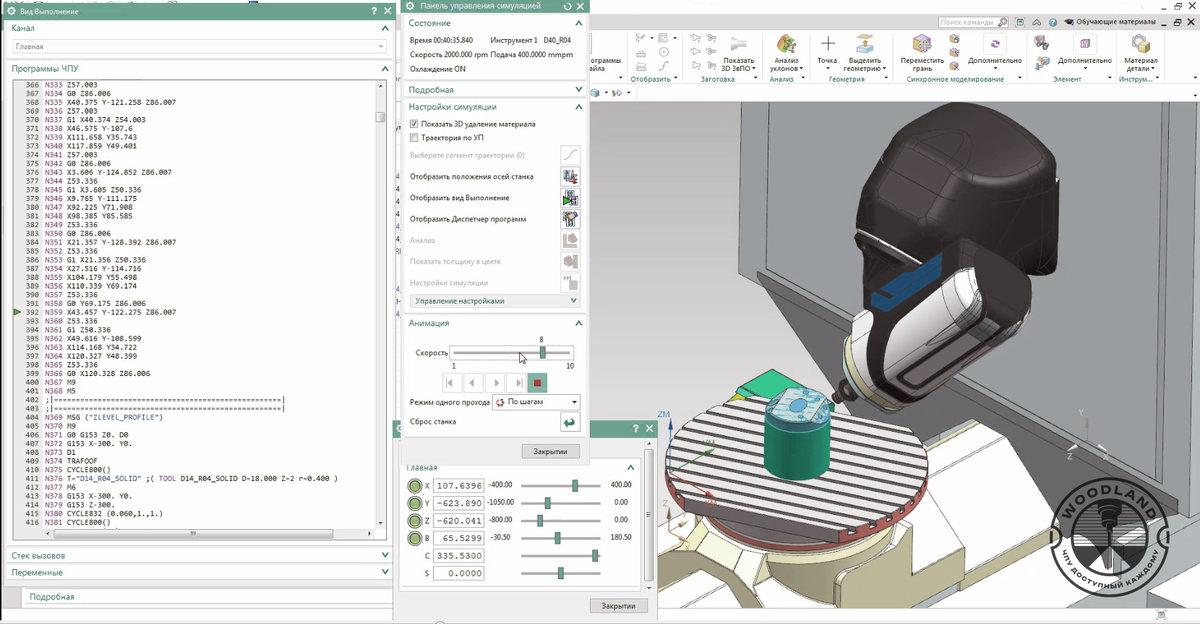The image size is (1200, 624).
Task: Jump to the next operation in simulation
Action: (x=518, y=382)
